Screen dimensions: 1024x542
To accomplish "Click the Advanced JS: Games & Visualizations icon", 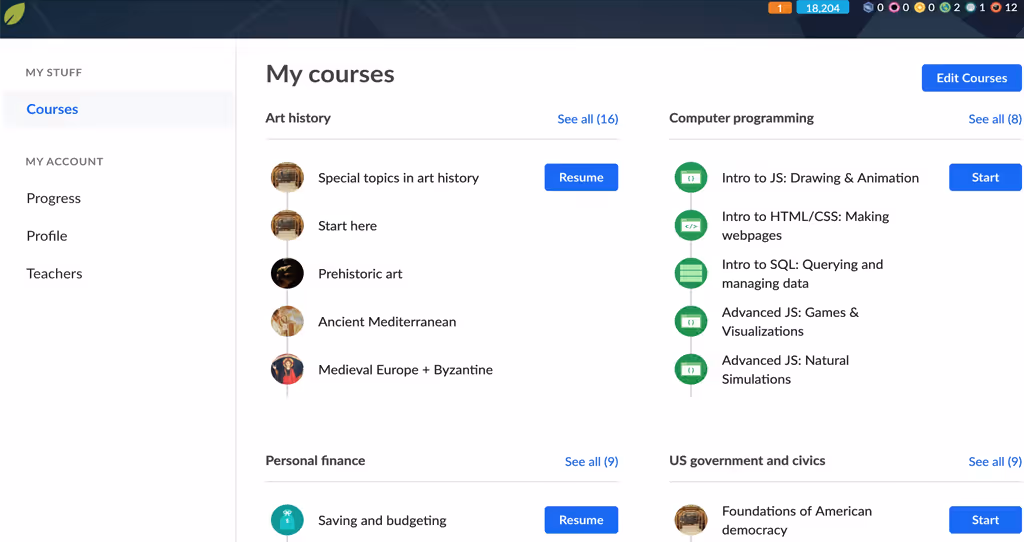I will tap(691, 321).
